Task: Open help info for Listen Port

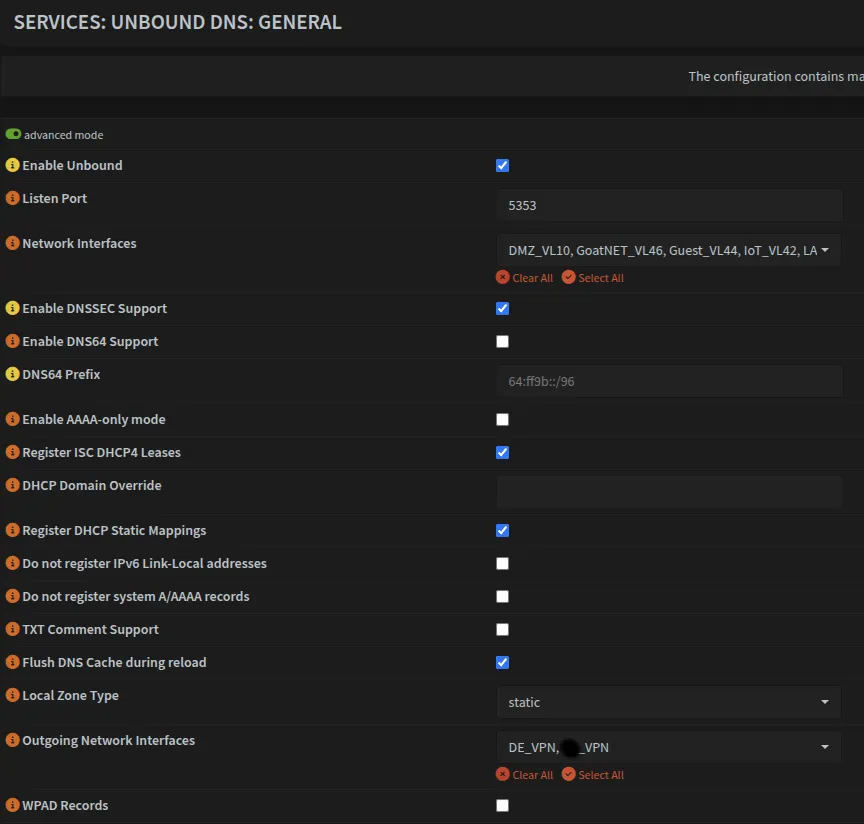Action: pyautogui.click(x=11, y=198)
